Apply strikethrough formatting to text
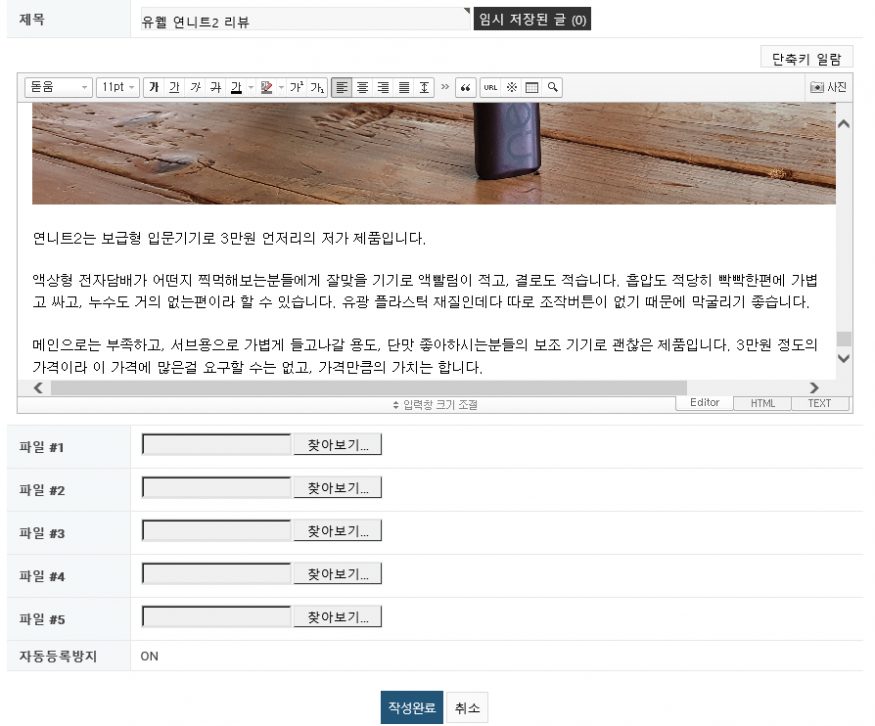This screenshot has width=875, height=726. [215, 87]
